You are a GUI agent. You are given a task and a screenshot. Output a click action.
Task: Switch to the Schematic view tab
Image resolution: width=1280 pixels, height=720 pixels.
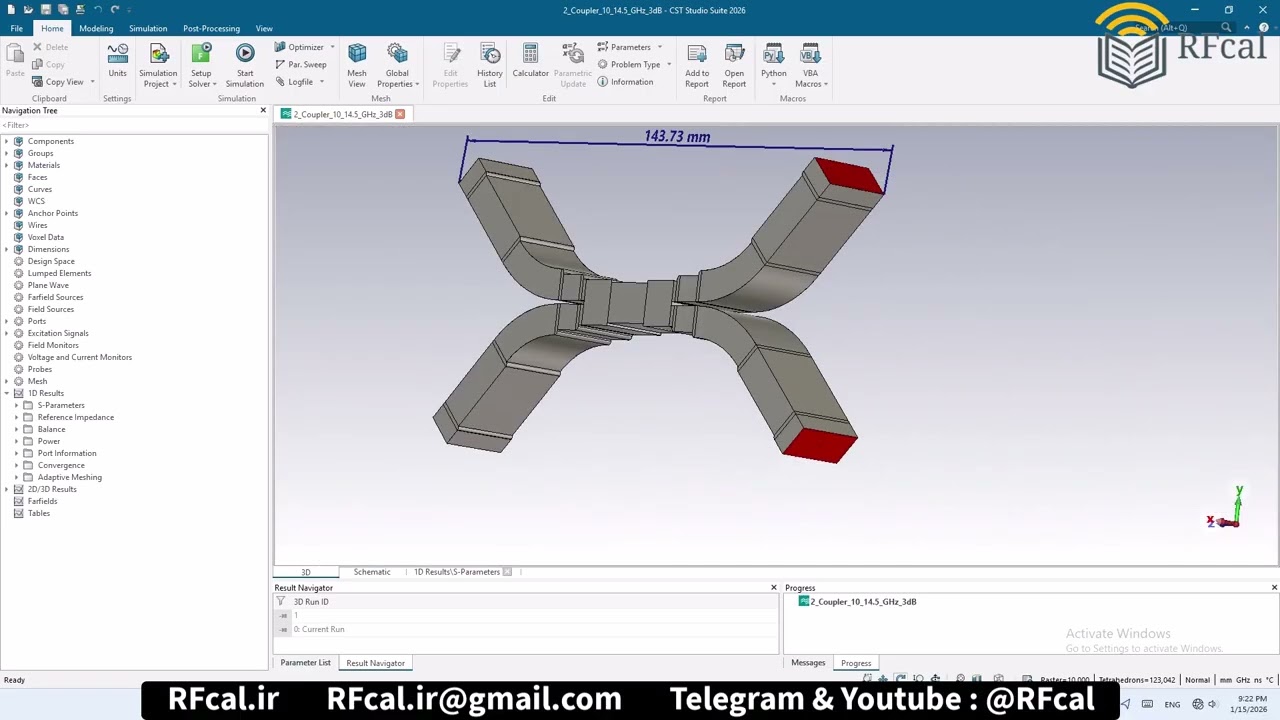click(x=372, y=572)
